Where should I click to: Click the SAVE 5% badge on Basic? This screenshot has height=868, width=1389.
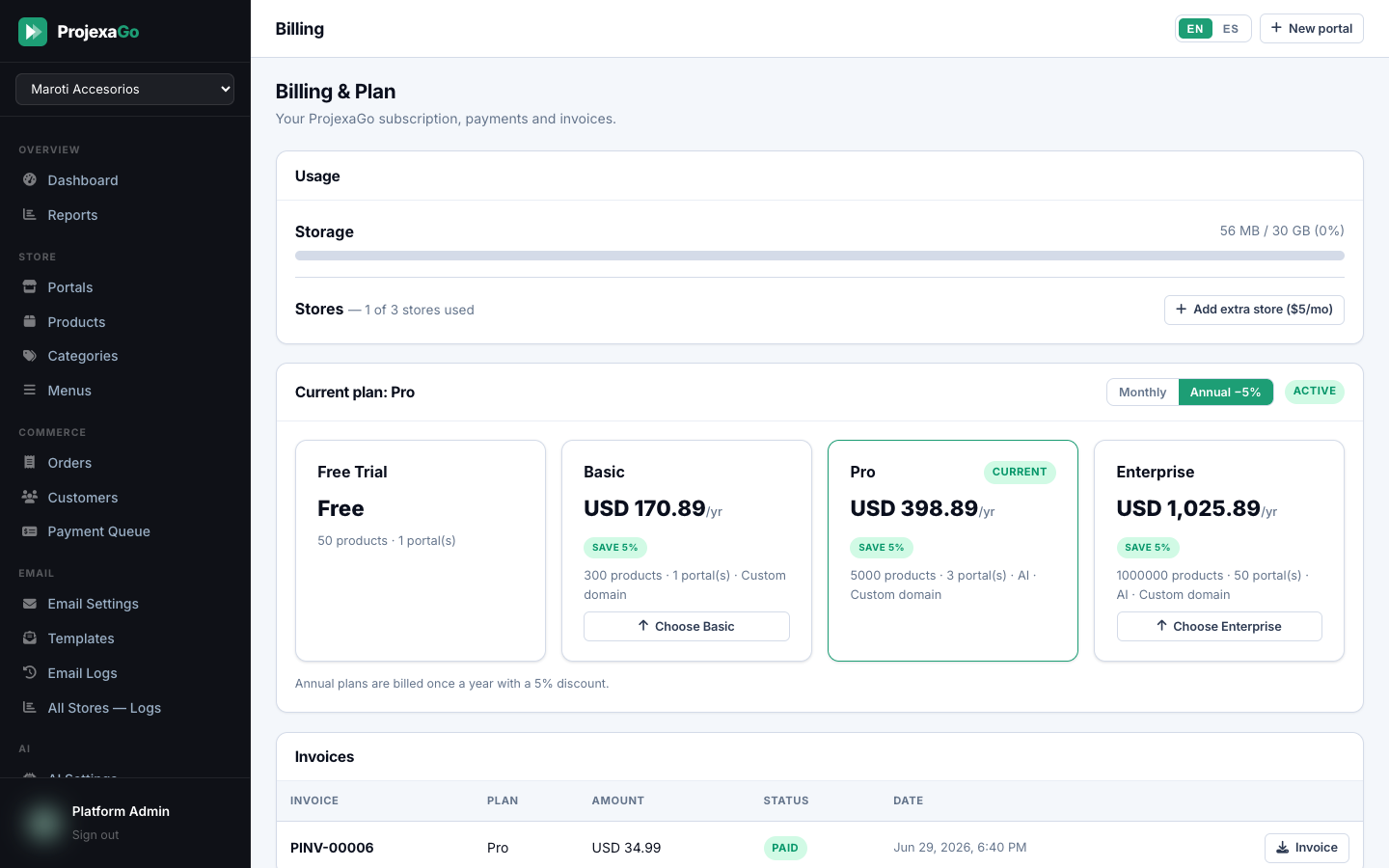tap(615, 548)
